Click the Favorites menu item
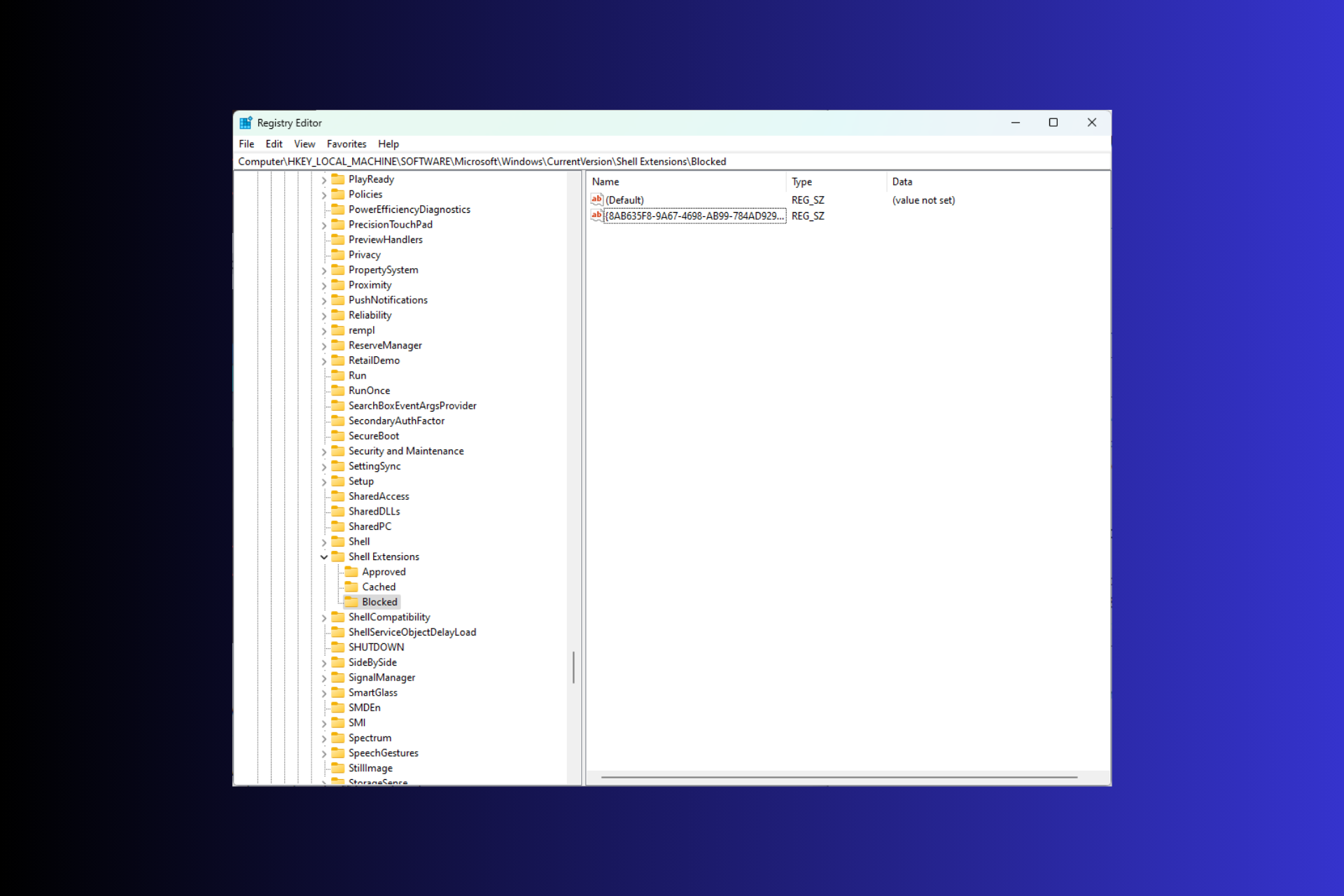Screen dimensions: 1344x896 (x=347, y=143)
